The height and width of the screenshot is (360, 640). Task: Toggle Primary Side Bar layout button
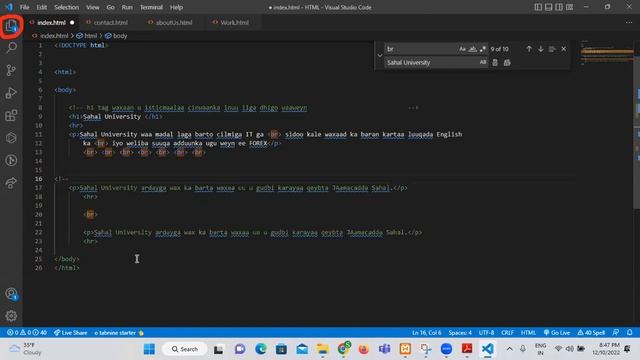pos(538,7)
